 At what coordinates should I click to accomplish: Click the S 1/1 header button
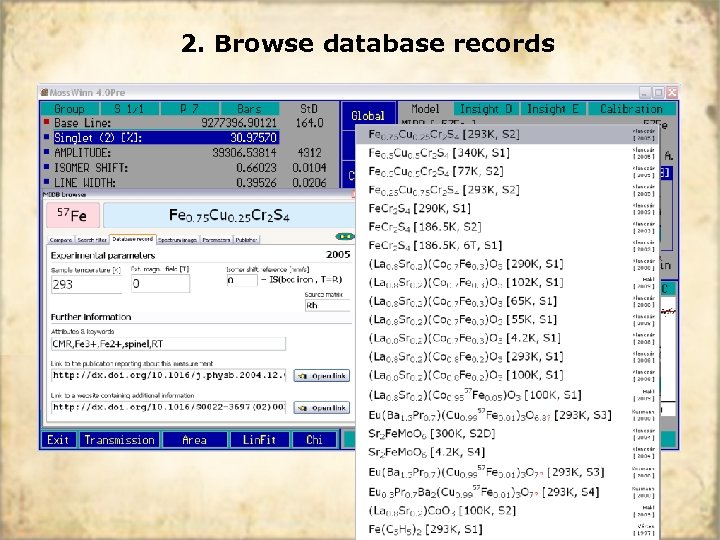pyautogui.click(x=129, y=109)
